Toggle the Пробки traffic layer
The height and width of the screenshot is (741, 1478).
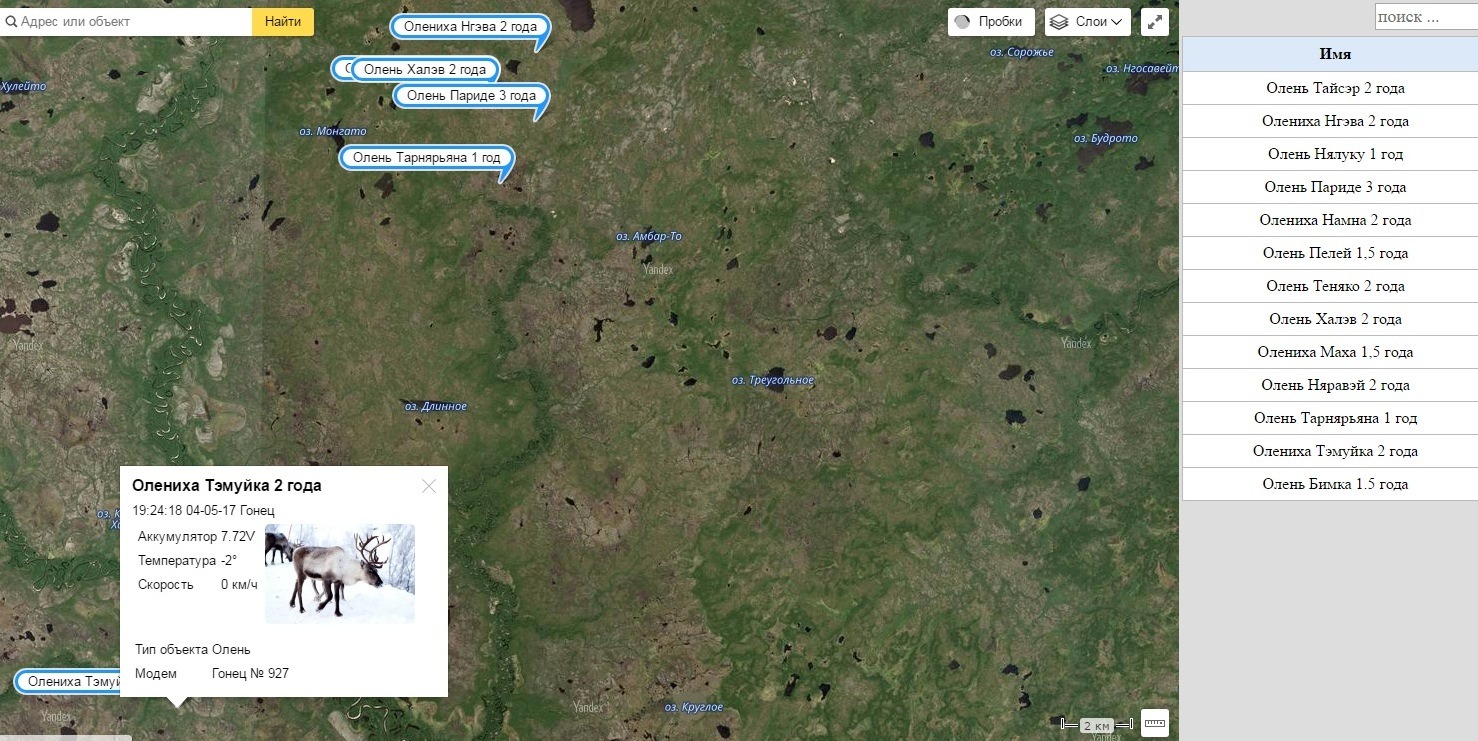pyautogui.click(x=991, y=22)
